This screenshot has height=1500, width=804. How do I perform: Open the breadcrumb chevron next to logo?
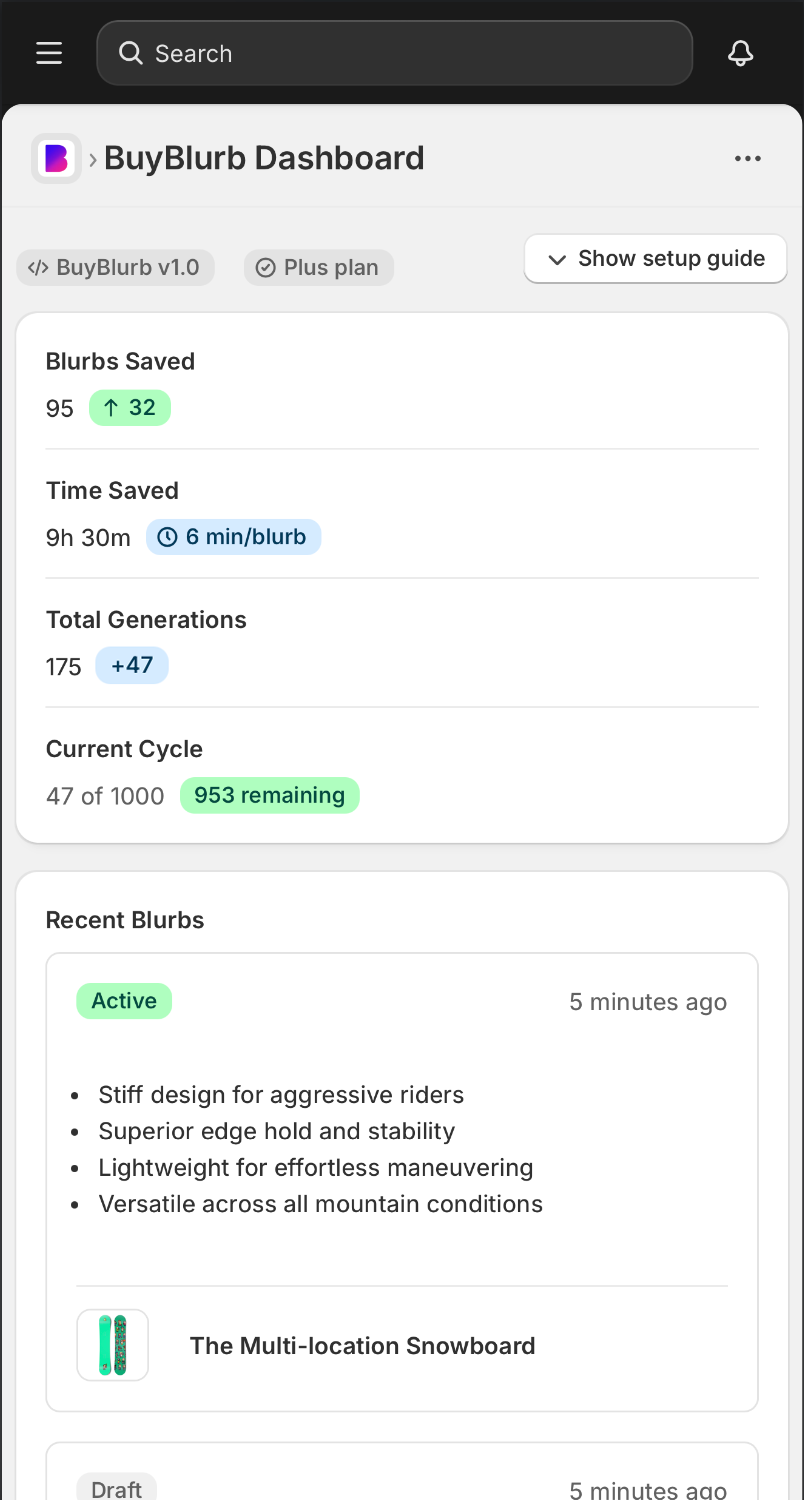click(91, 158)
